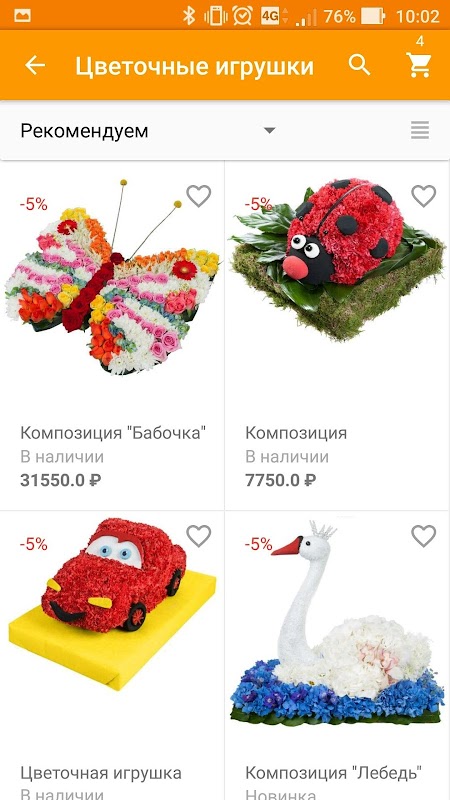
Task: View the red car flower toy image
Action: (x=112, y=604)
